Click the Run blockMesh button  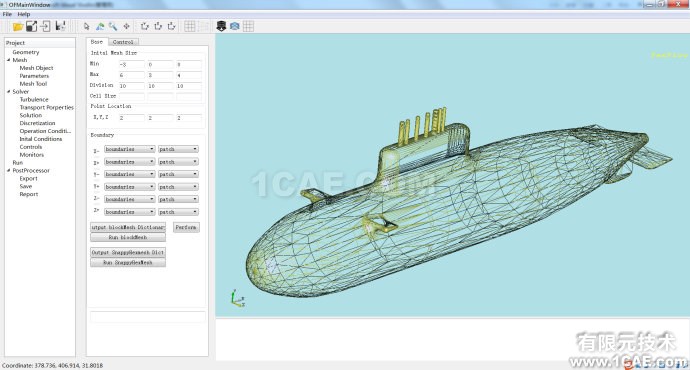pos(128,237)
